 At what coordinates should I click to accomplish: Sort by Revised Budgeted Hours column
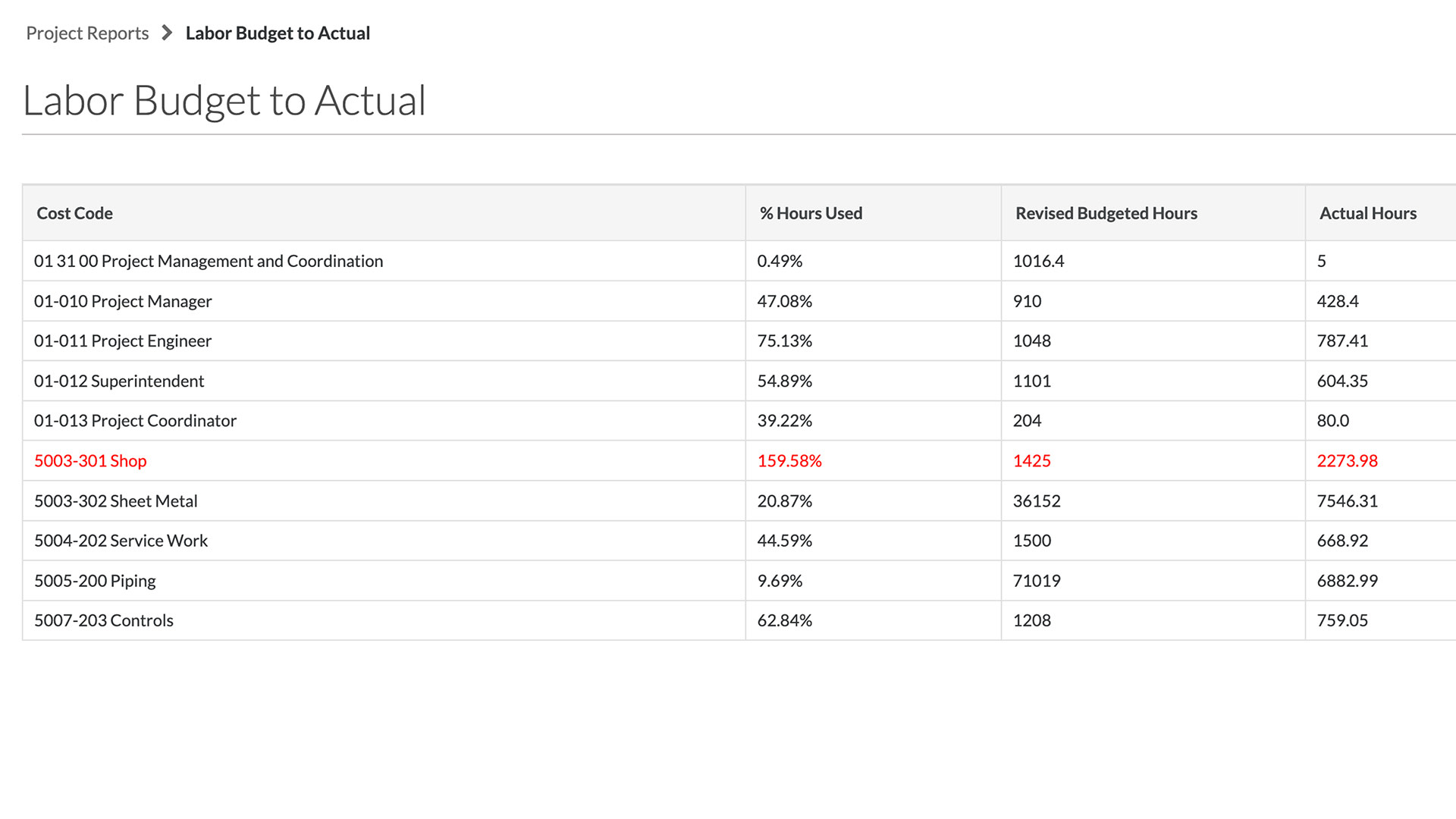[1106, 213]
